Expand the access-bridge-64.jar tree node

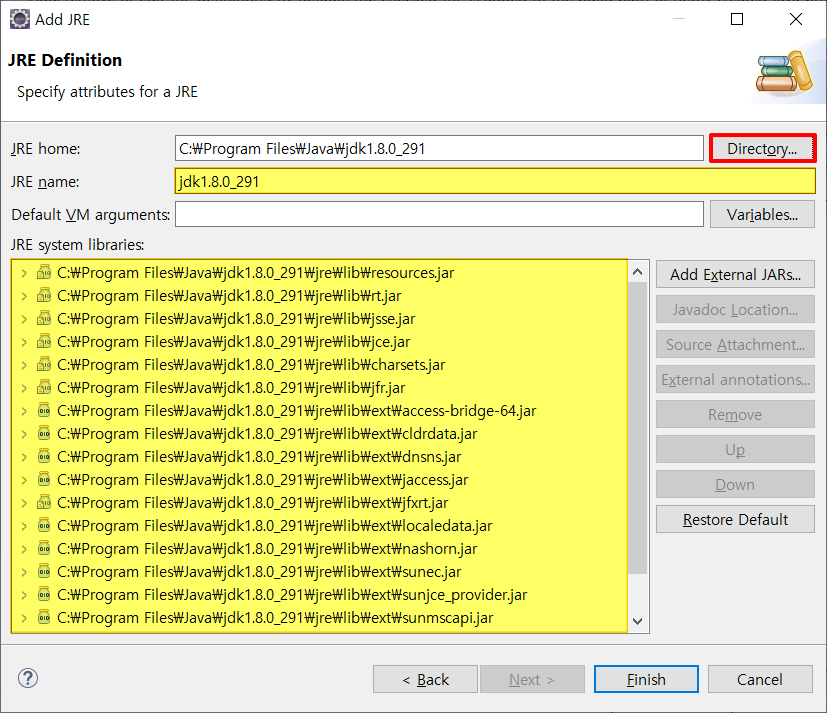(x=24, y=411)
